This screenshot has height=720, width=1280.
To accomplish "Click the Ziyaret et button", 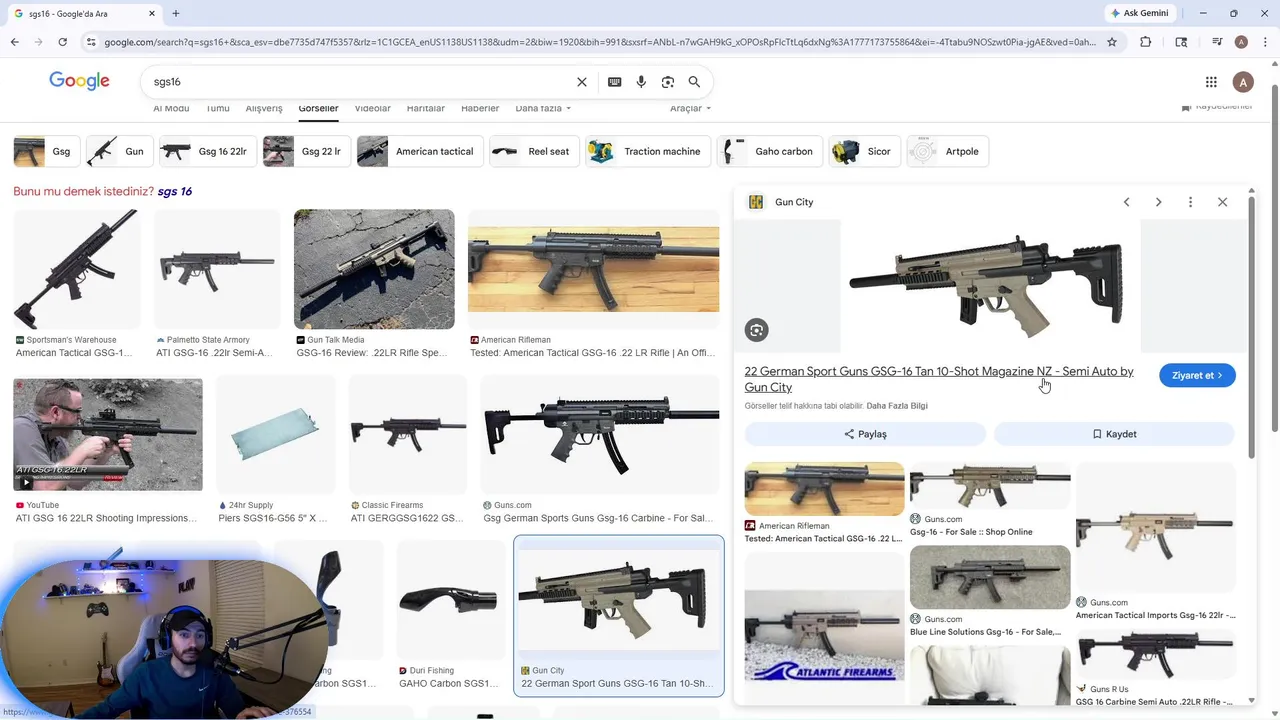I will click(1197, 375).
